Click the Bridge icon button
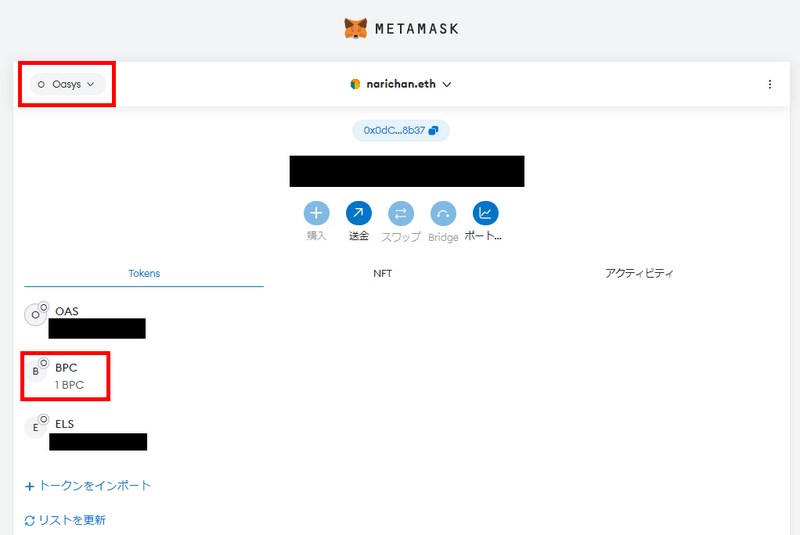Screen dimensions: 800x535 [443, 213]
